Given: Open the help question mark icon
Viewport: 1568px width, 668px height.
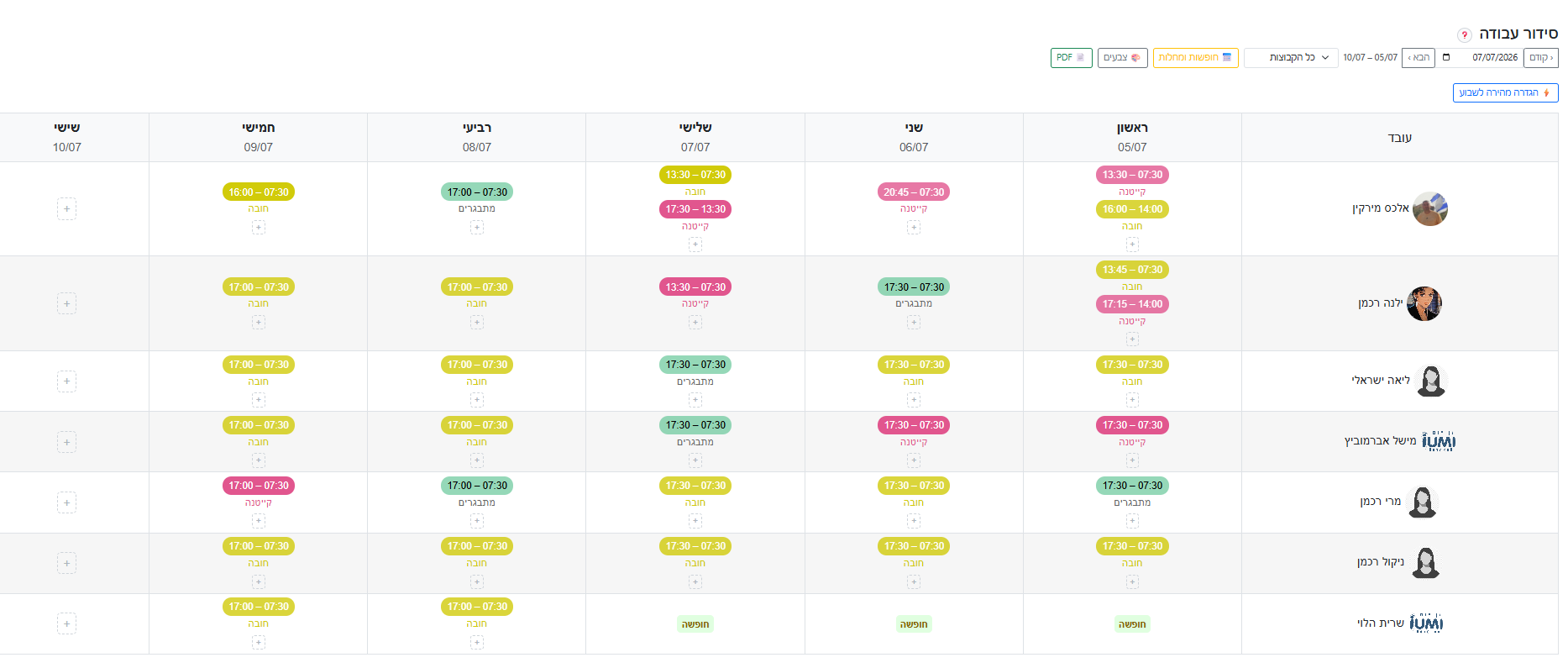Looking at the screenshot, I should [1464, 35].
